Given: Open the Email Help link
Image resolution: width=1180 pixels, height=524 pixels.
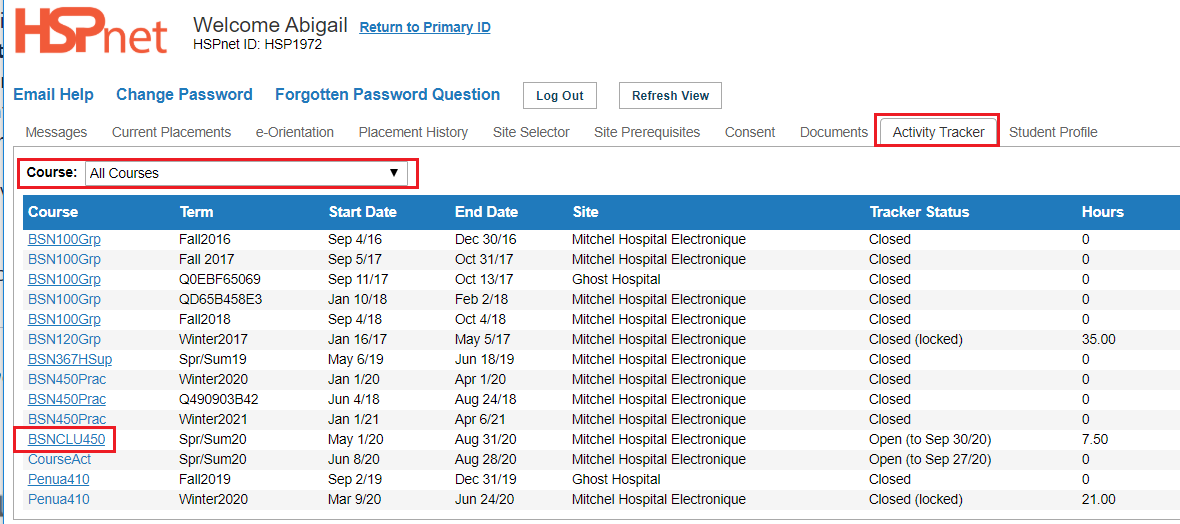Looking at the screenshot, I should (x=53, y=94).
